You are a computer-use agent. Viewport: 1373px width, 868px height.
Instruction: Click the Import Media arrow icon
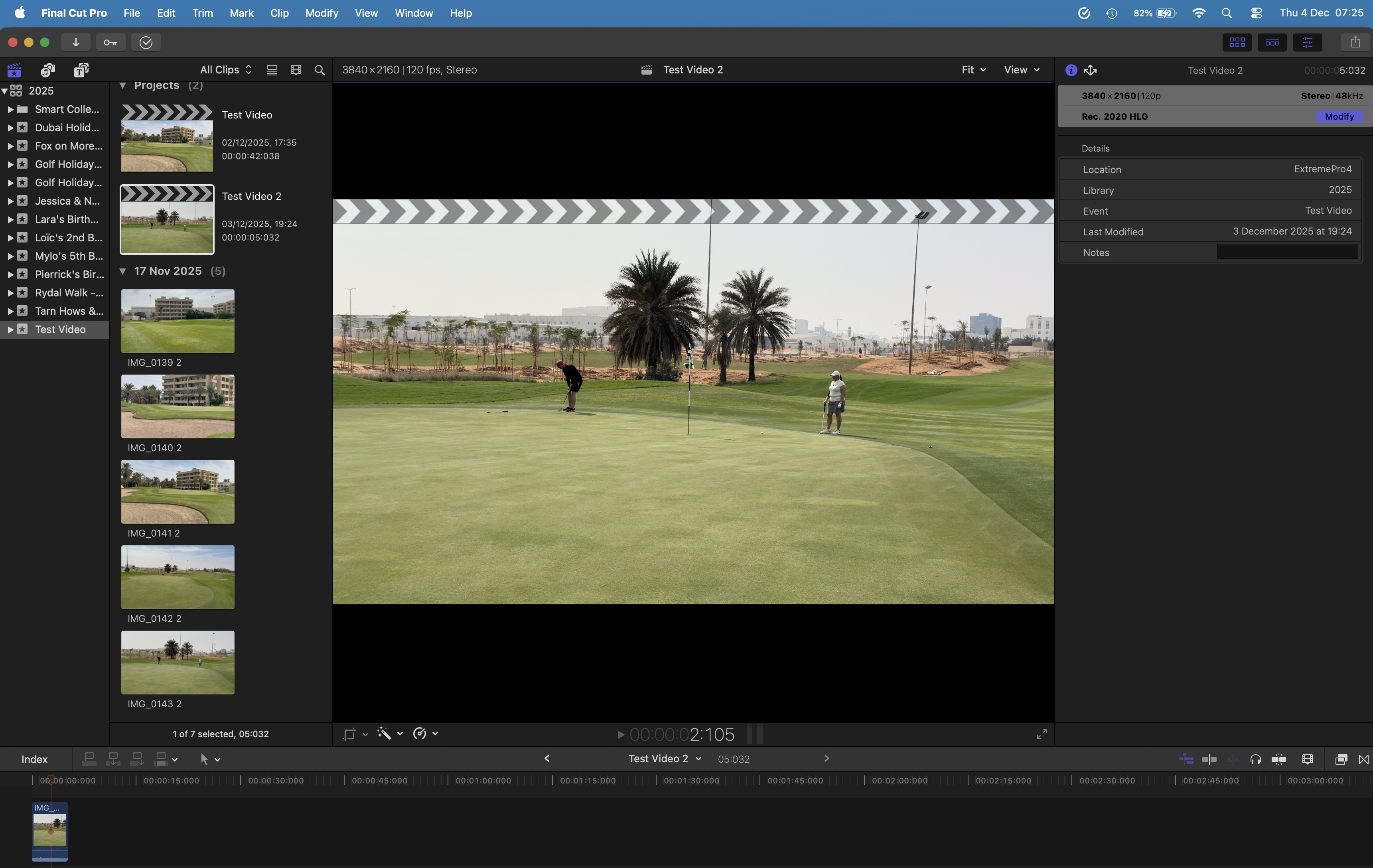76,42
